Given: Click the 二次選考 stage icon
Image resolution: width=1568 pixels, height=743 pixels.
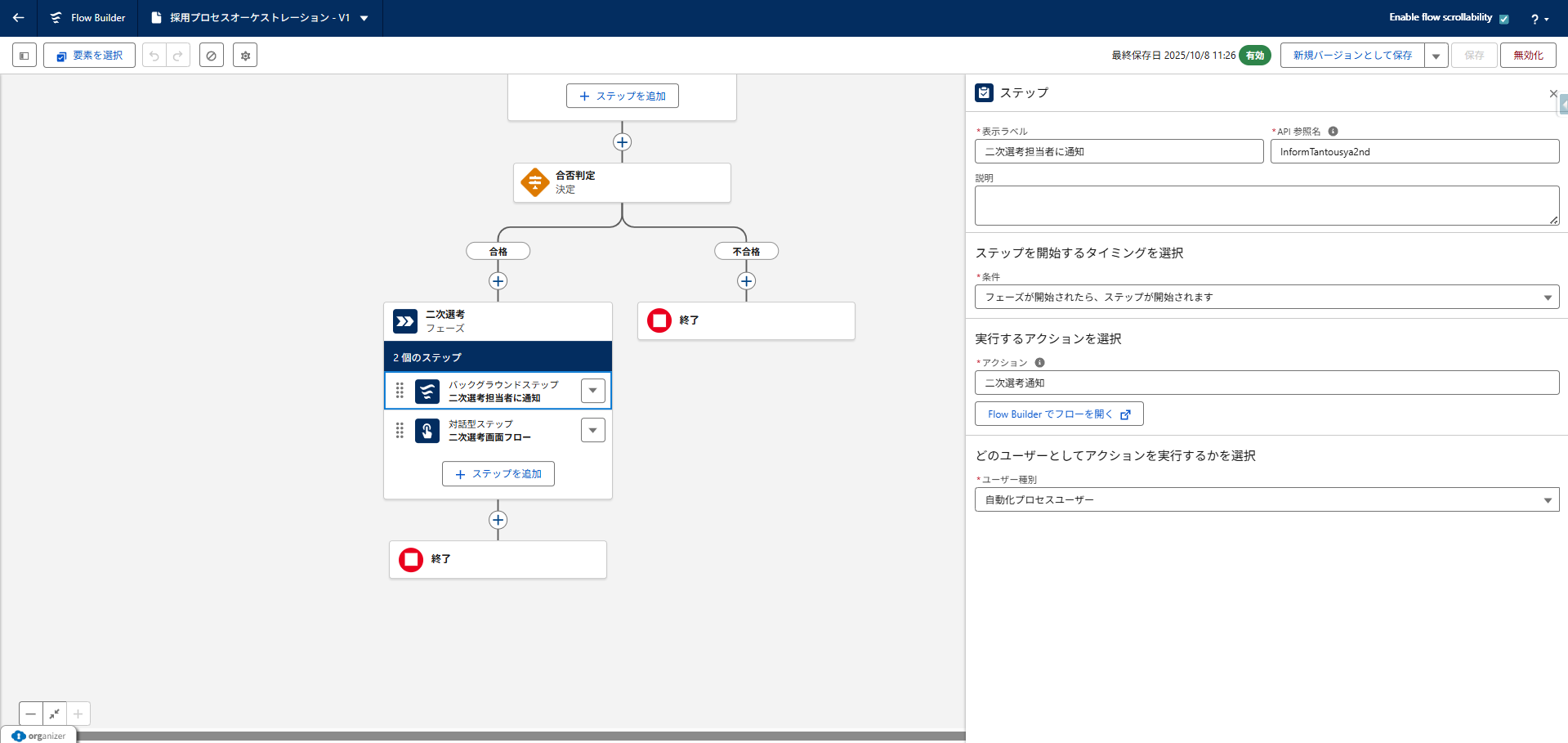Looking at the screenshot, I should [405, 321].
